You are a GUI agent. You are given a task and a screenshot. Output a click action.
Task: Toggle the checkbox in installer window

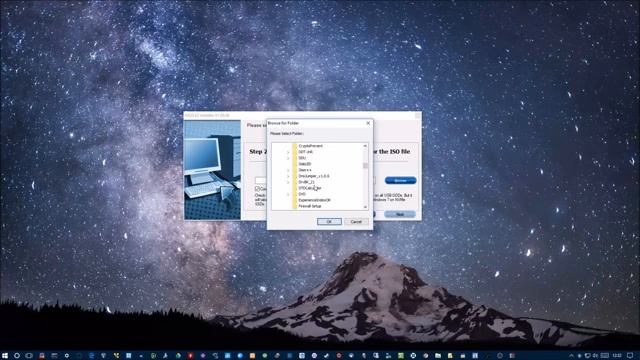pos(258,189)
